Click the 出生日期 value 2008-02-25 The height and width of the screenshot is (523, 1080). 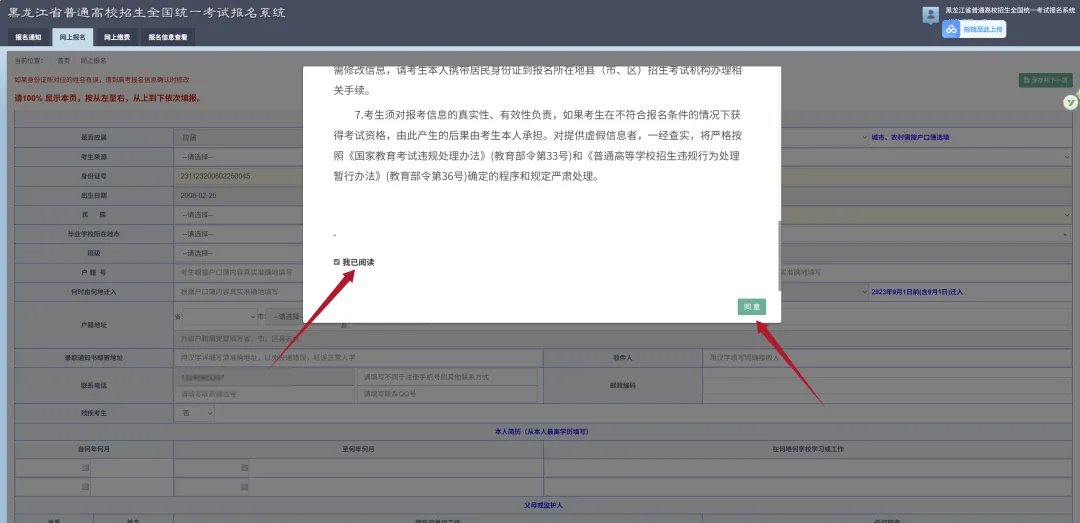pyautogui.click(x=198, y=196)
